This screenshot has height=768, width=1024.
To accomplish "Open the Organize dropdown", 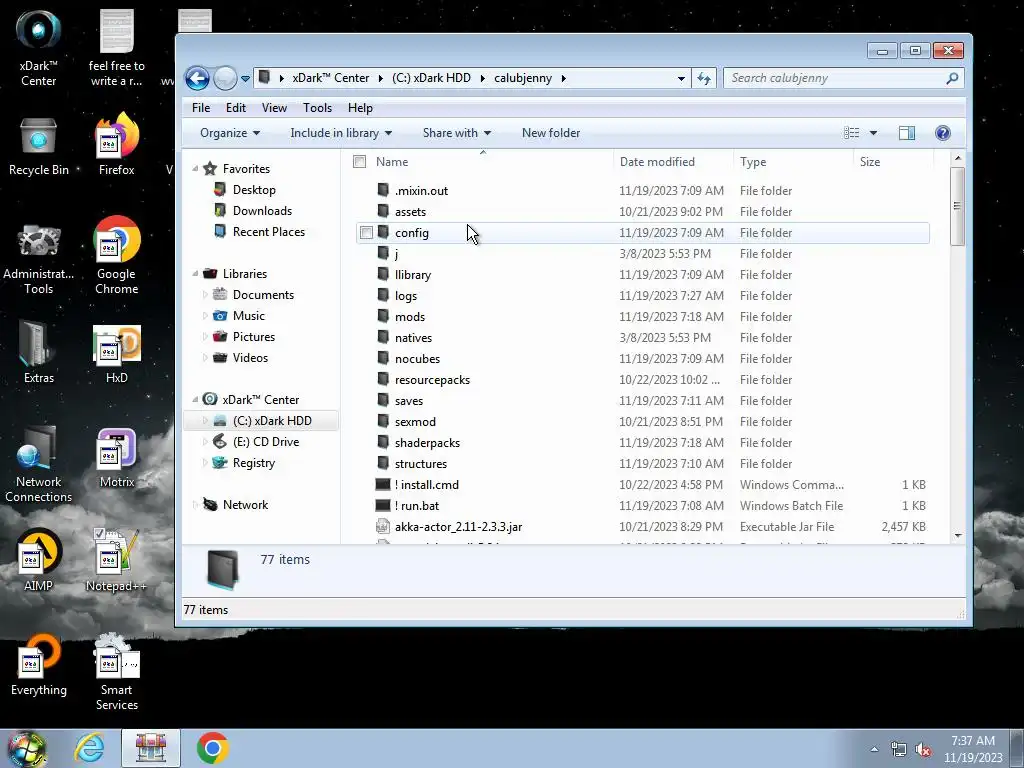I will coord(230,133).
